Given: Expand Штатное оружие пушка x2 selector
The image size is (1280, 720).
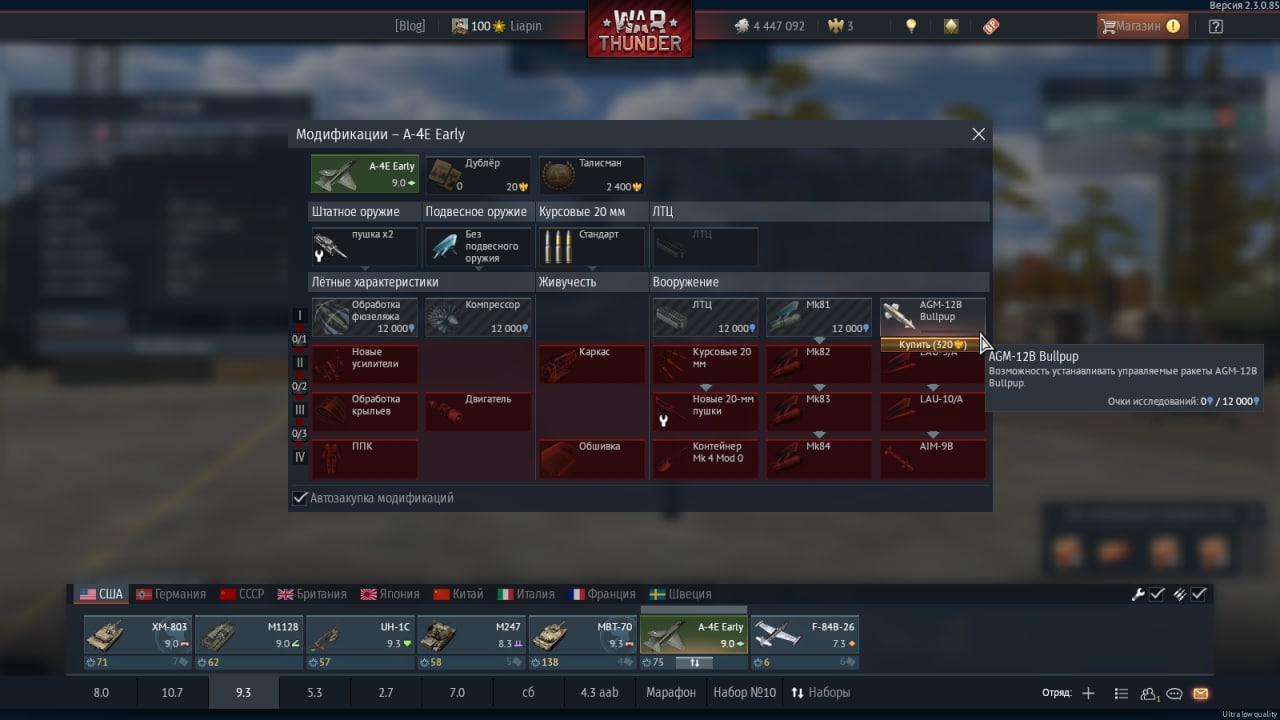Looking at the screenshot, I should coord(364,246).
